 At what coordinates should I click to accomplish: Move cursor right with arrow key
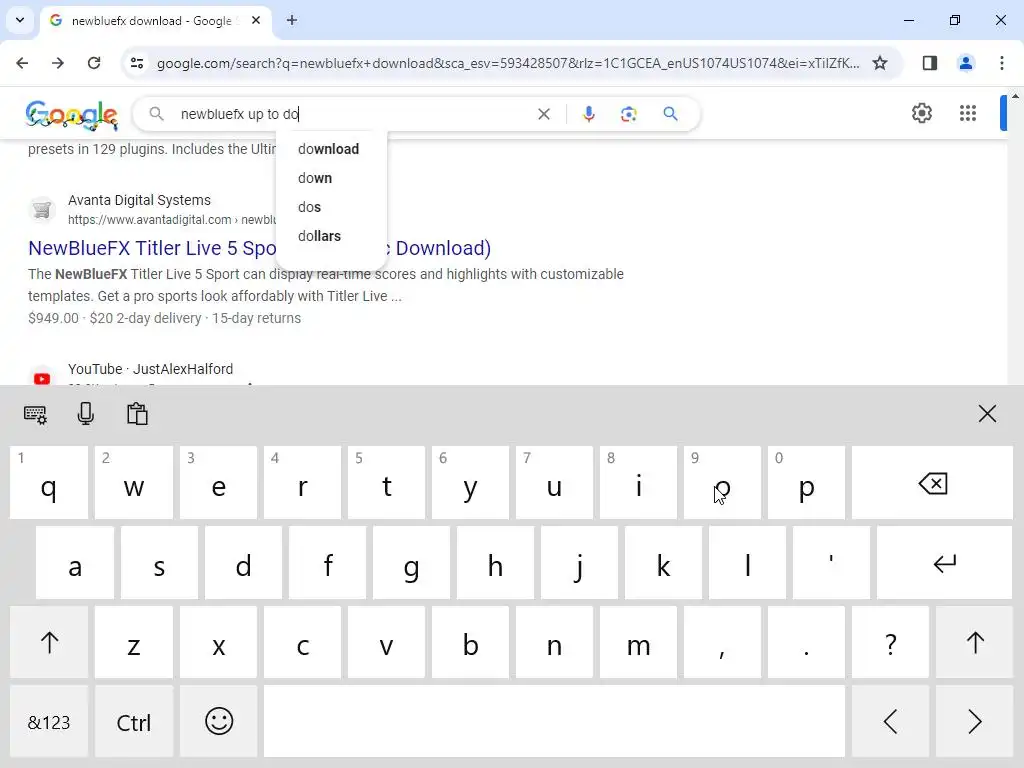pos(975,722)
